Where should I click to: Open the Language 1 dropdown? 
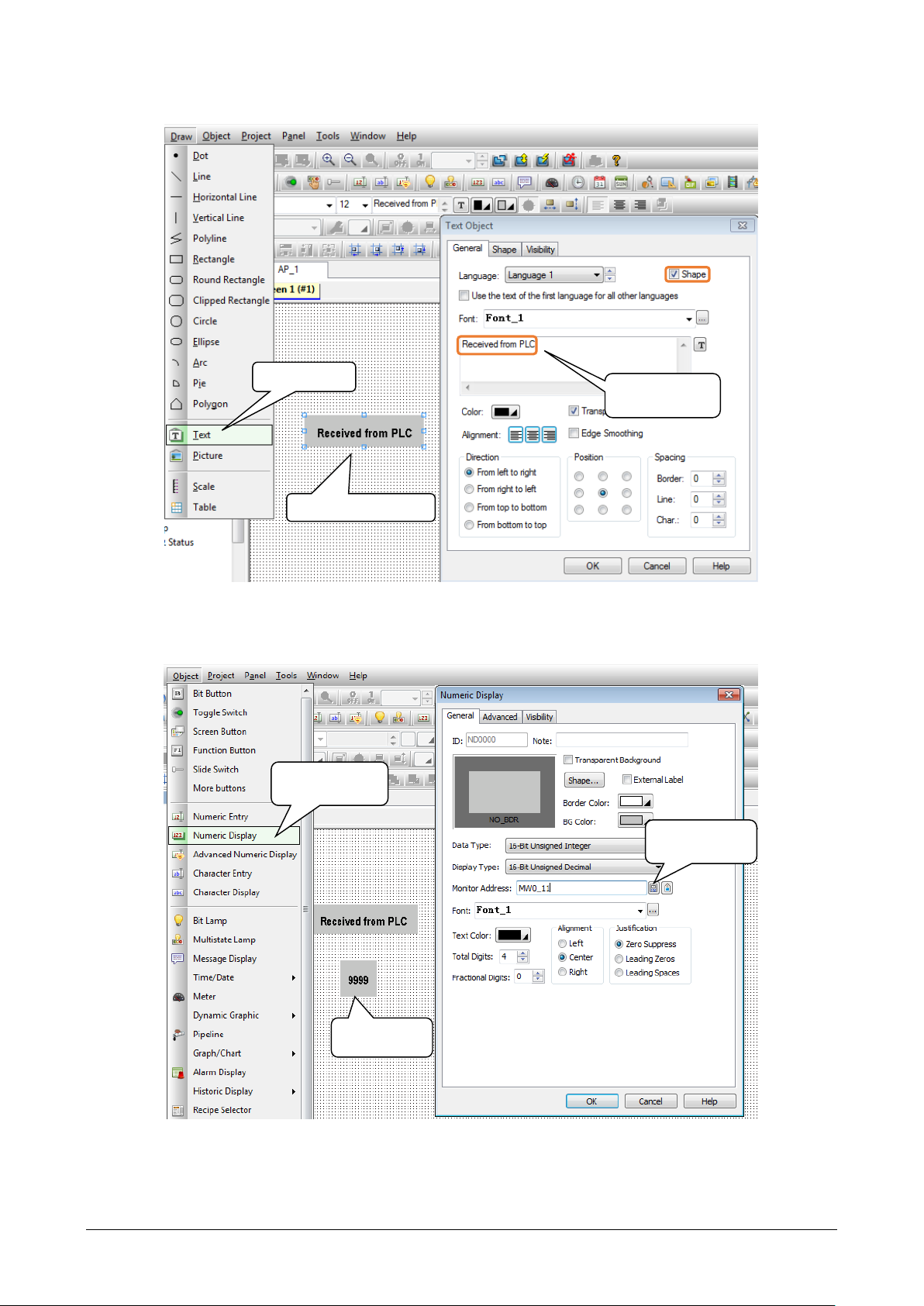click(596, 275)
